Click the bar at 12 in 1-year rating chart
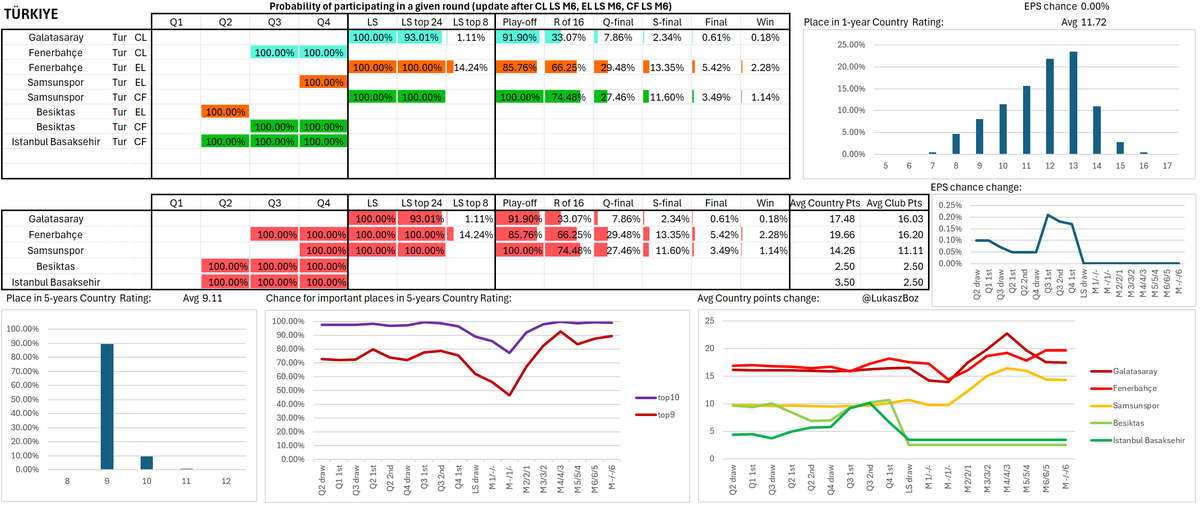Viewport: 1200px width, 505px height. (1050, 107)
